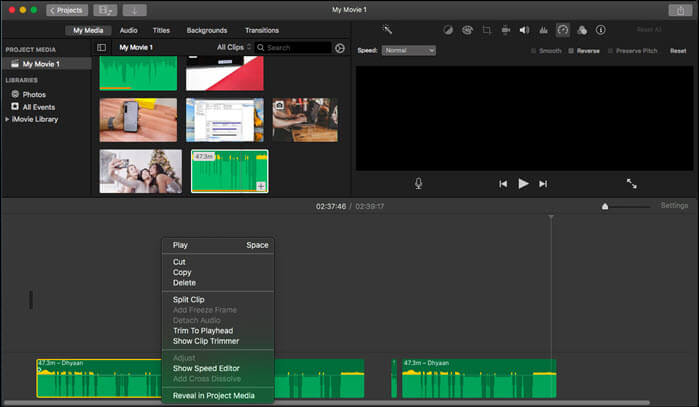700x407 pixels.
Task: Open the clip filter and audio effects icon
Action: point(581,30)
